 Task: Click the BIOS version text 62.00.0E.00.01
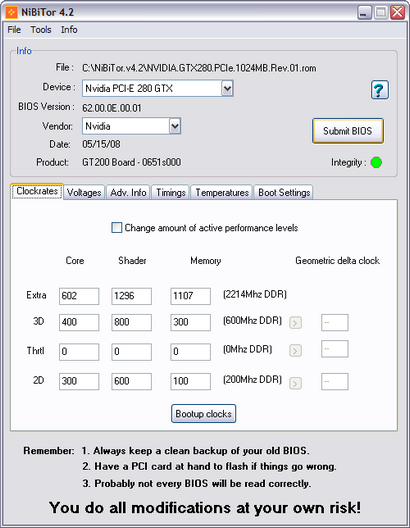pos(112,108)
